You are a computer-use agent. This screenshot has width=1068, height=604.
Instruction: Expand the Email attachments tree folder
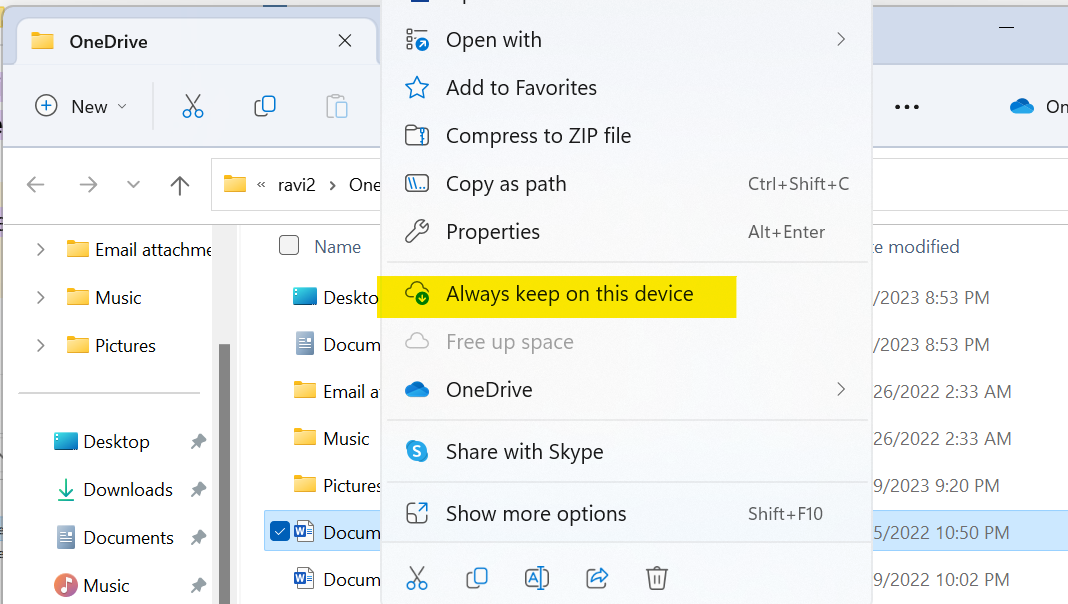point(41,250)
